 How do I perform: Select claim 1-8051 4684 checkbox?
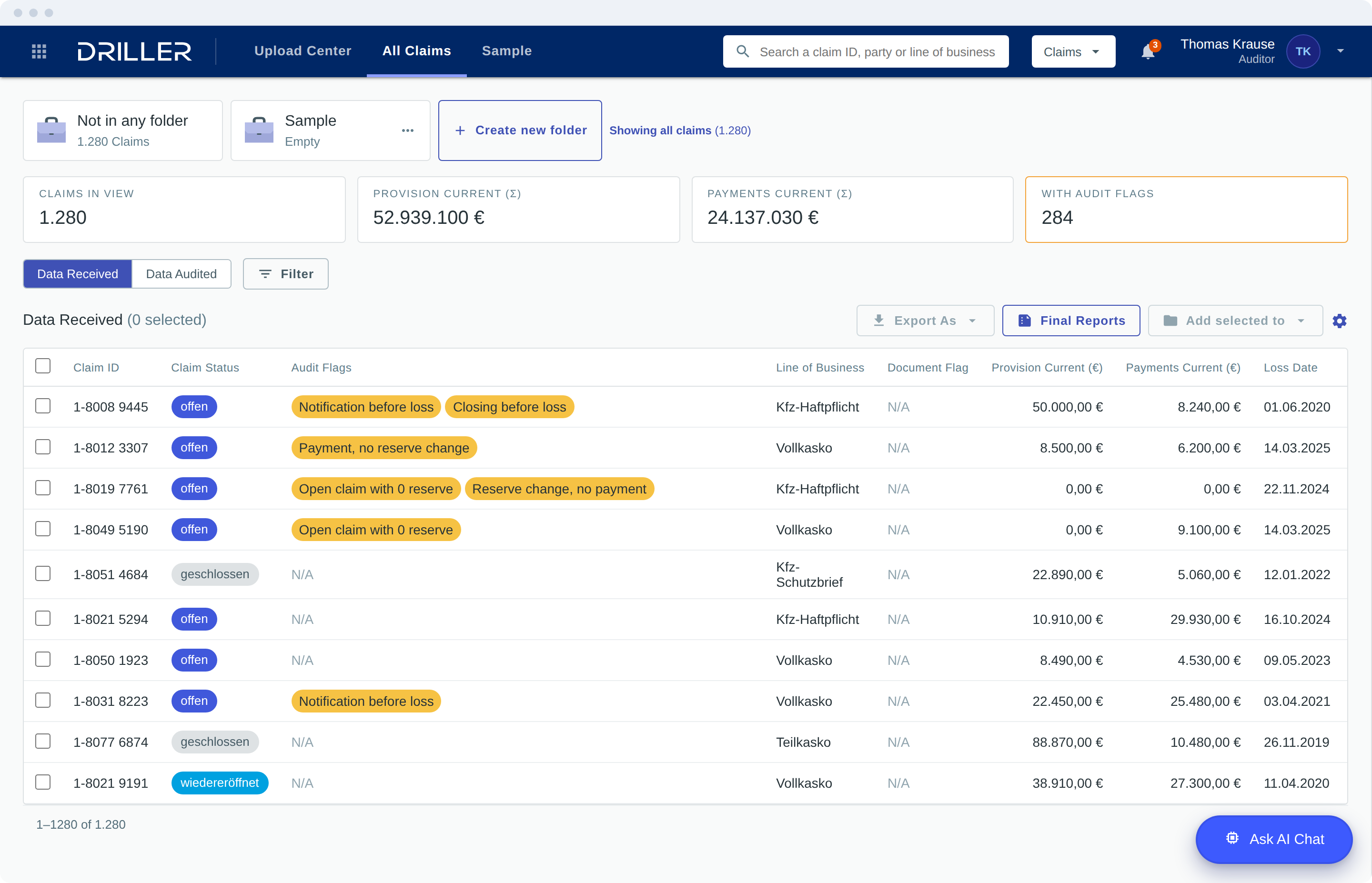click(x=43, y=573)
